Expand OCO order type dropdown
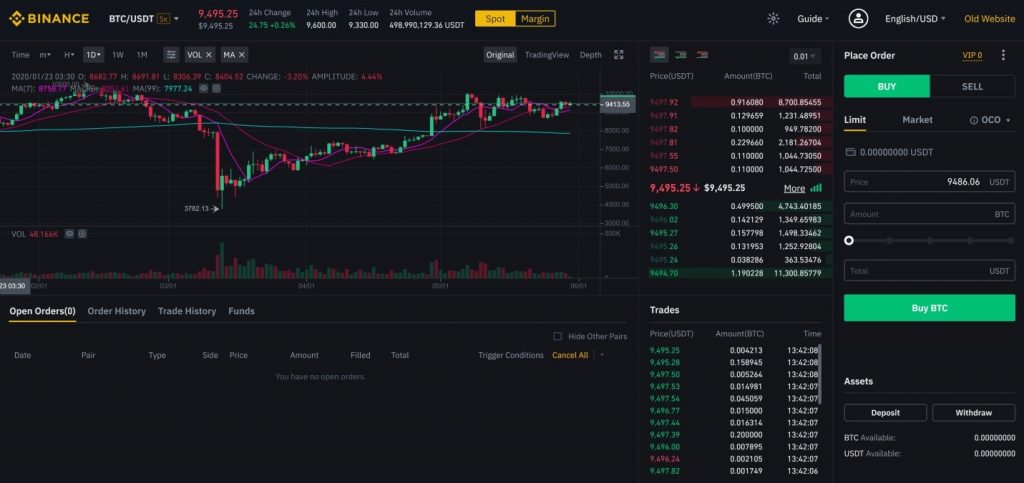The image size is (1024, 483). point(1008,120)
